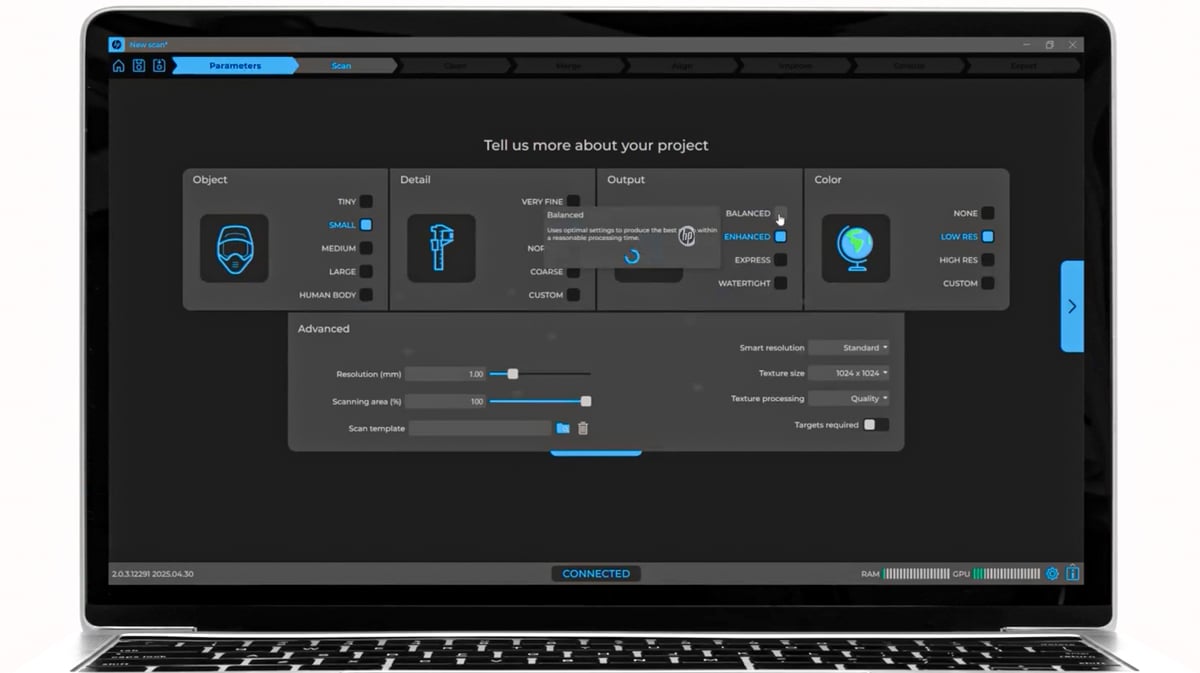The width and height of the screenshot is (1200, 673).
Task: Select COARSE detail level
Action: click(x=573, y=272)
